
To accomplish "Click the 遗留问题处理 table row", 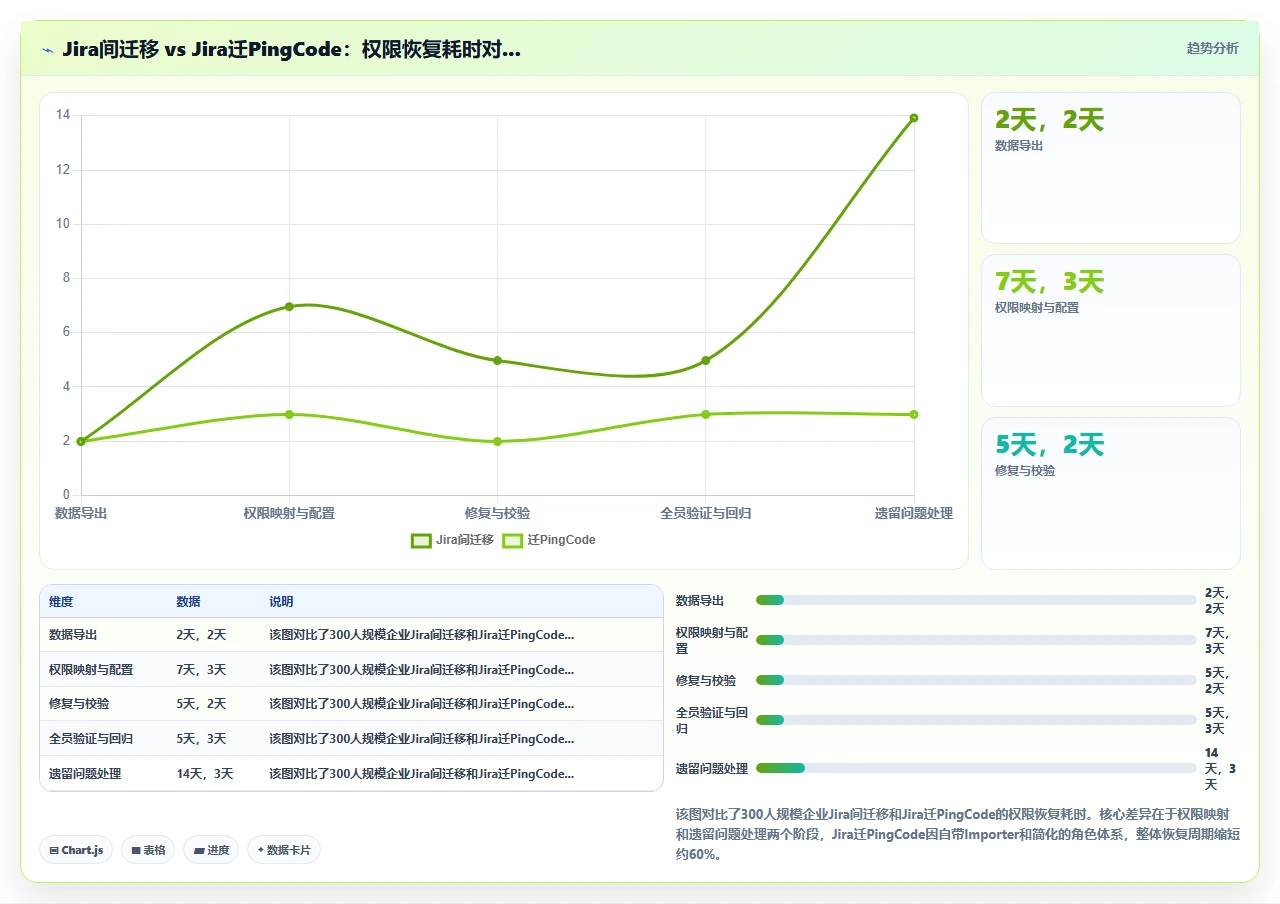I will (351, 773).
